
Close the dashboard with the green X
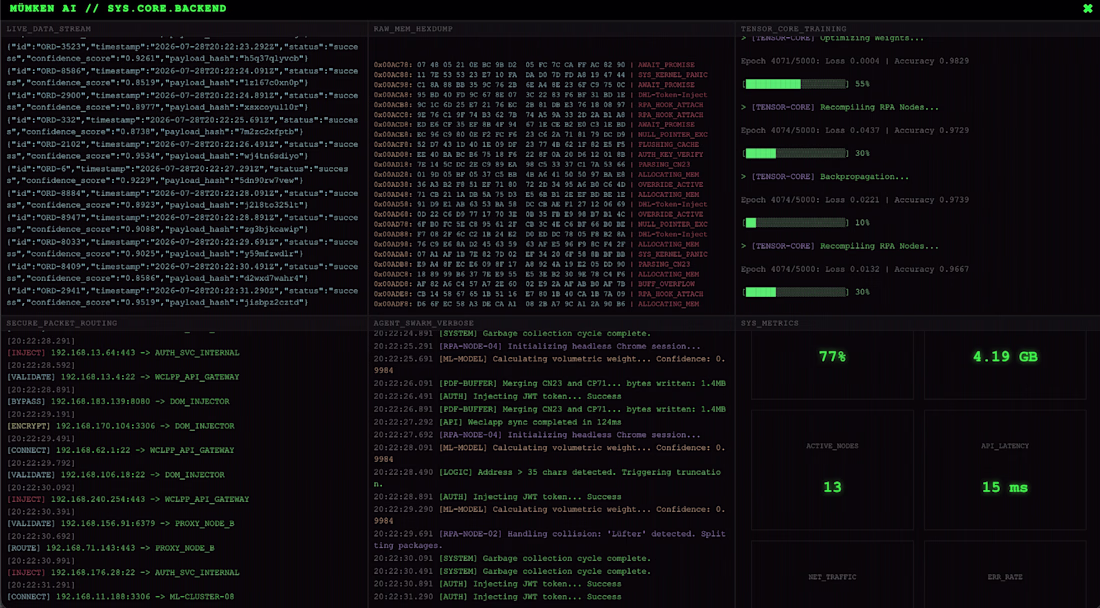point(1087,8)
